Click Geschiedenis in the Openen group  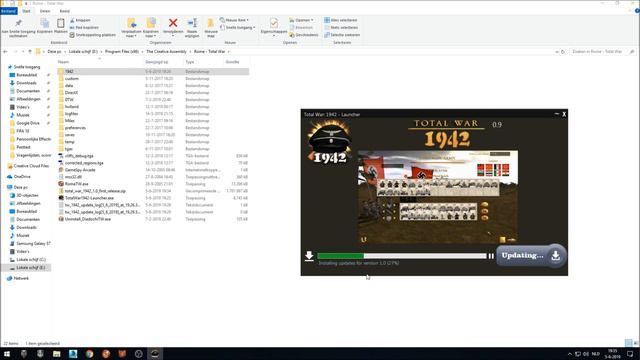click(304, 35)
